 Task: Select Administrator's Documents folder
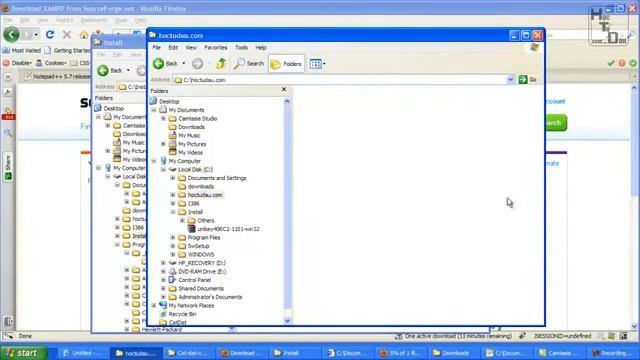[210, 297]
